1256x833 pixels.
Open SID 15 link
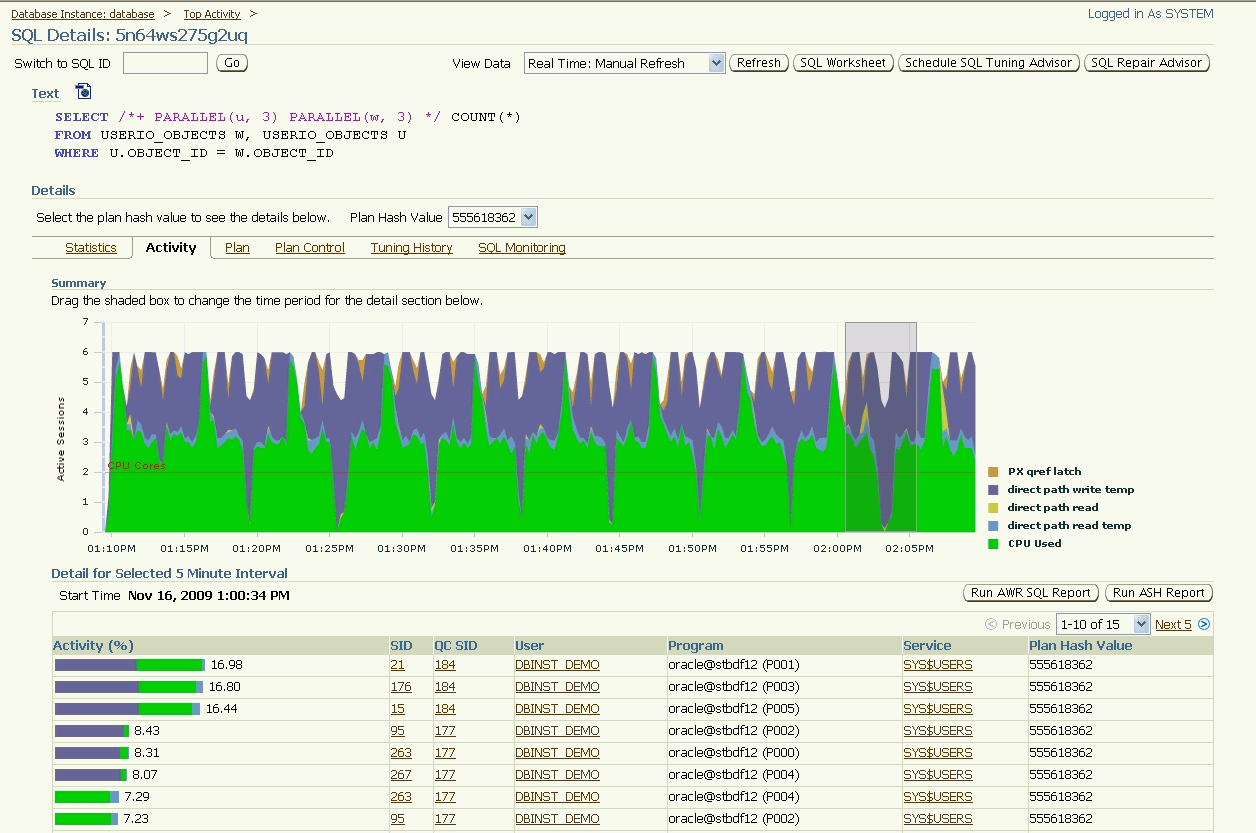tap(397, 709)
